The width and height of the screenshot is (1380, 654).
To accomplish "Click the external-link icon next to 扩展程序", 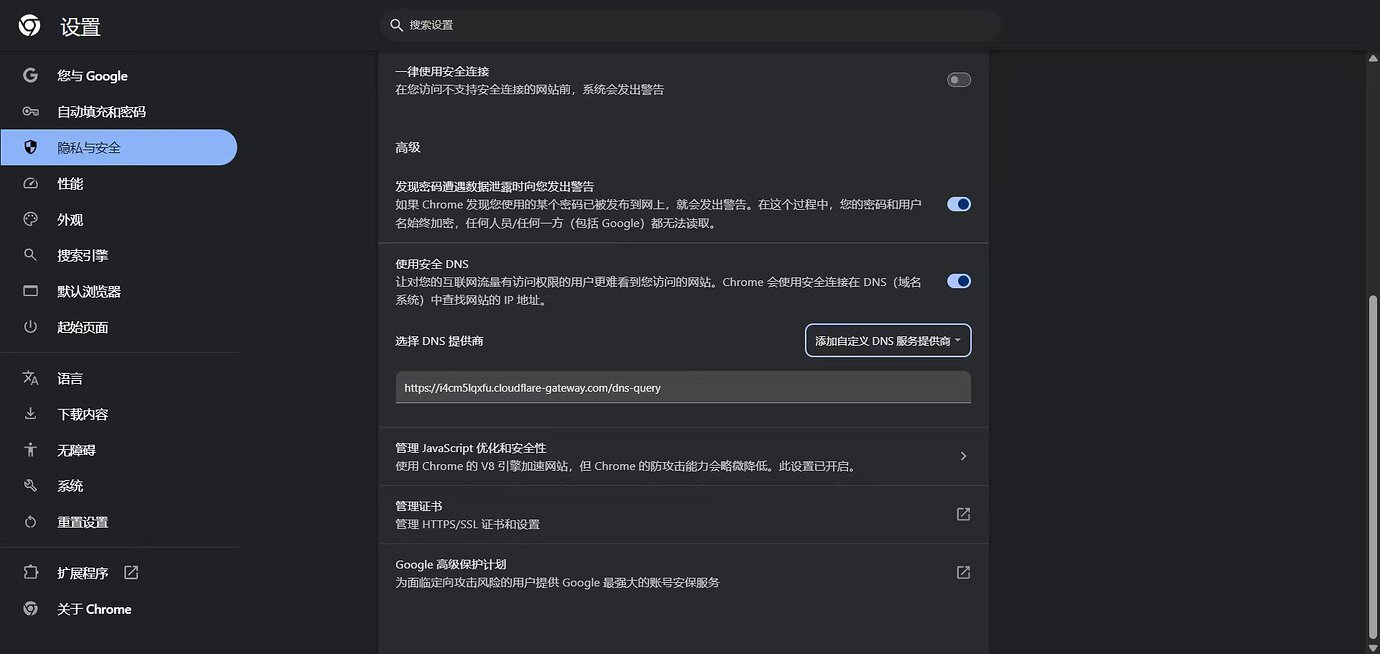I will (x=131, y=573).
